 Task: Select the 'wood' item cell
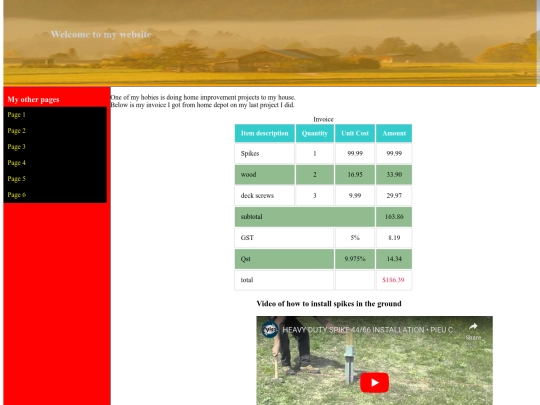pos(264,175)
